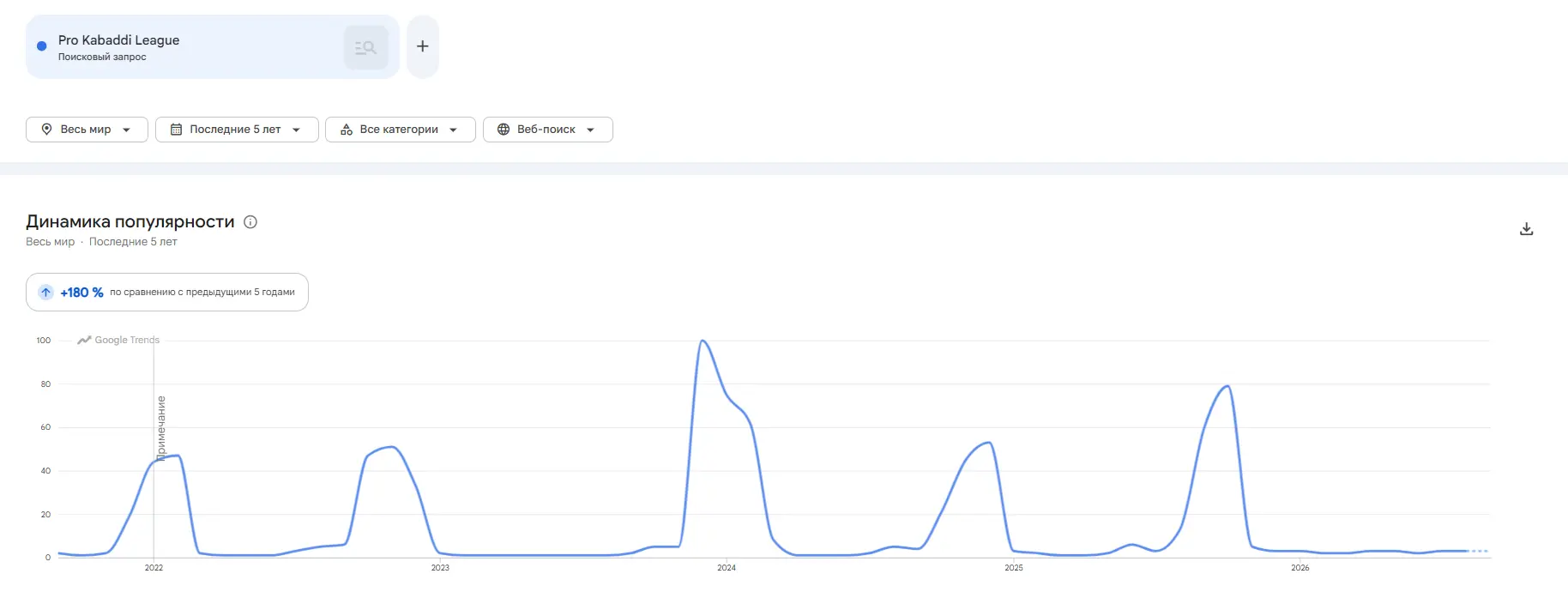The width and height of the screenshot is (1568, 604).
Task: Click the globe icon in Веб-поиск filter
Action: [x=504, y=130]
